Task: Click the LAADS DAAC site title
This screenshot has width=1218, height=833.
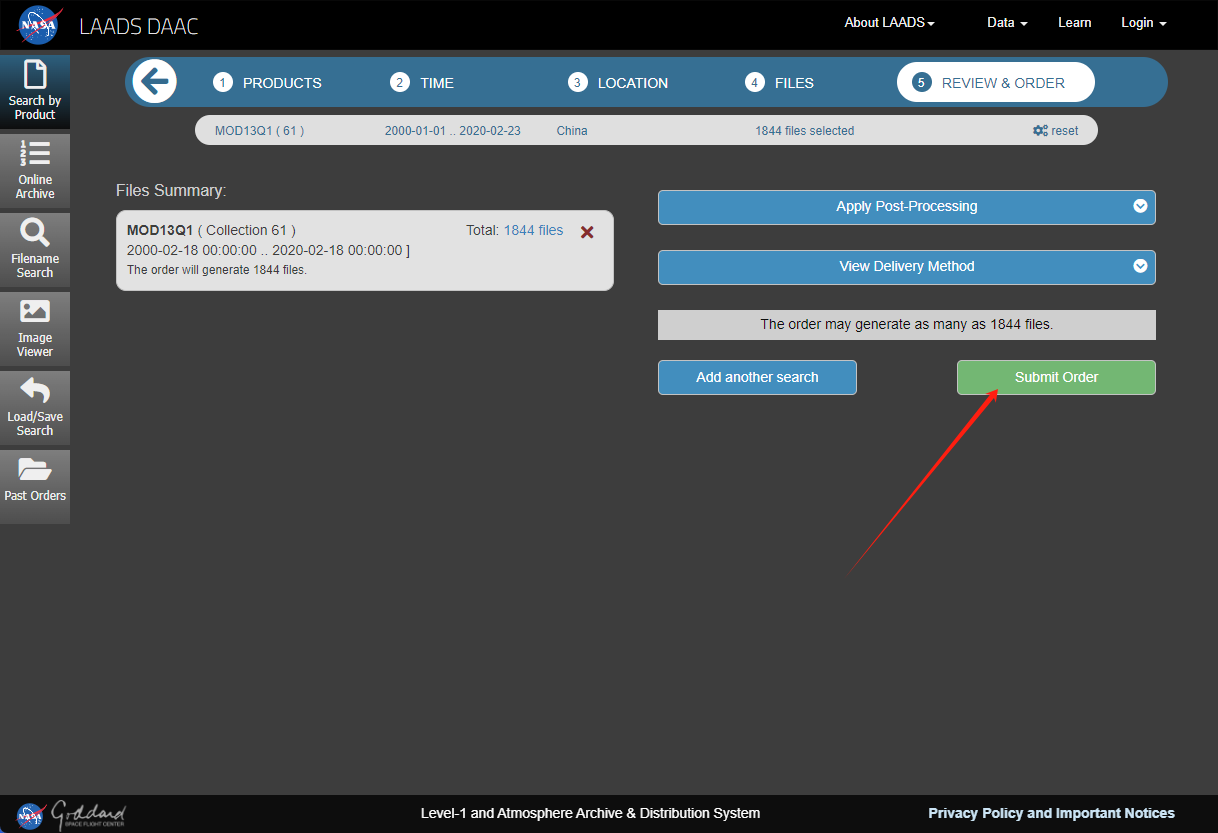Action: (139, 26)
